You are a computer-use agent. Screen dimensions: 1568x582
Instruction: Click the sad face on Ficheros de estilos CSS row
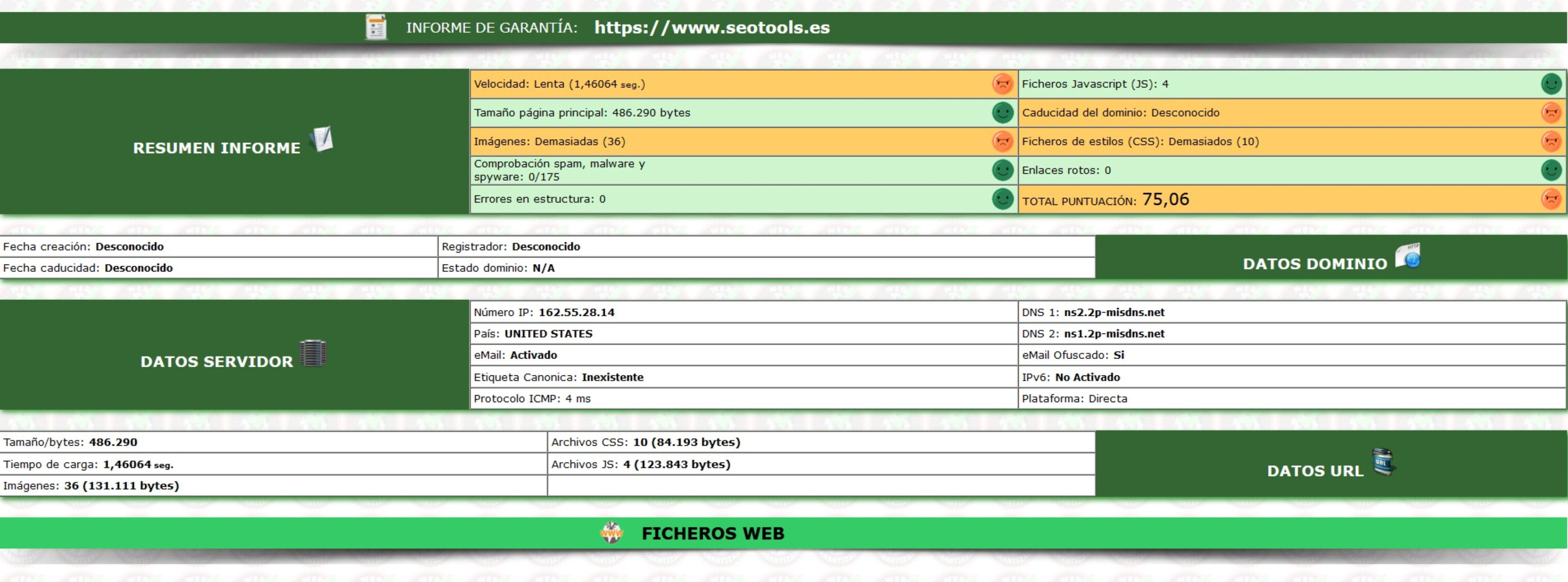coord(1551,141)
